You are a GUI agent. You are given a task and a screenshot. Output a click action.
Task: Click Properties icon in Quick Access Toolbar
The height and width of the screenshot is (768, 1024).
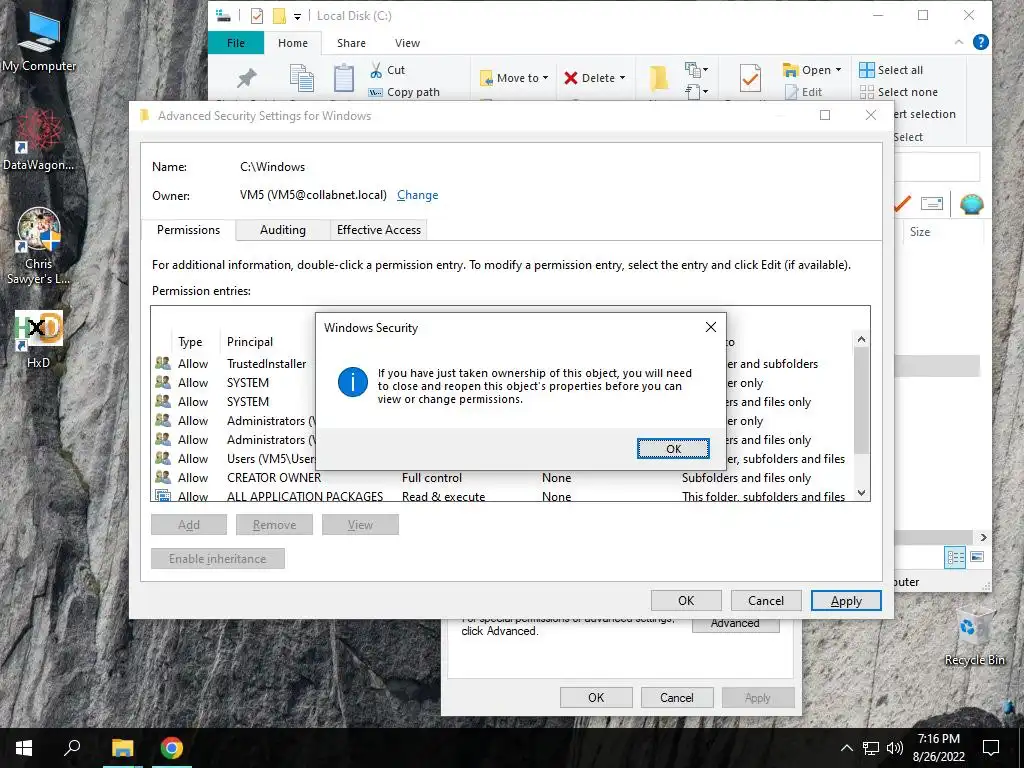point(257,16)
